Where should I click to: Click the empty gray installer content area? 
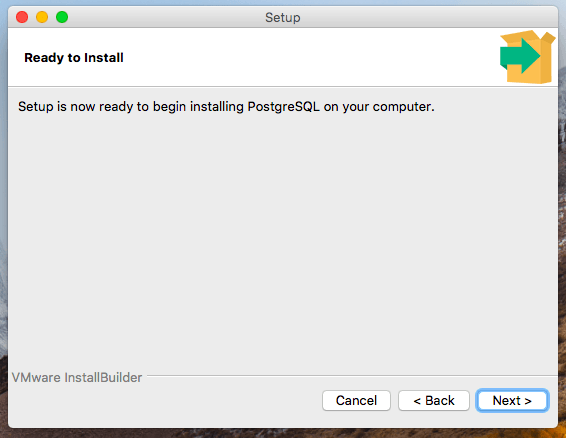[x=283, y=238]
